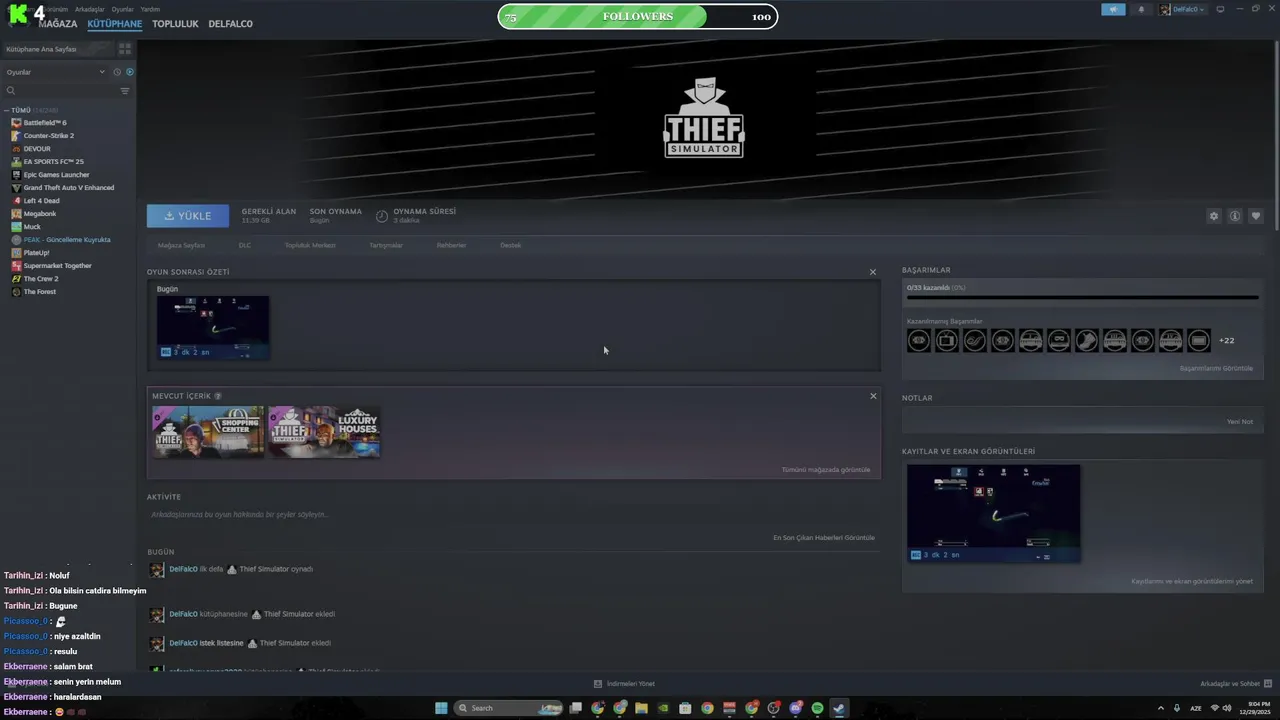Screen dimensions: 1280x720
Task: Click Tümünü mağazada görüntüle link
Action: pos(826,470)
